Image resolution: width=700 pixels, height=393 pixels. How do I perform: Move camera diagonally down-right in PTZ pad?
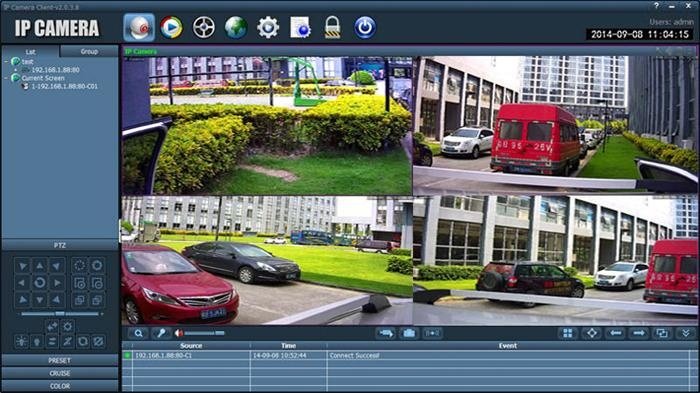click(57, 300)
